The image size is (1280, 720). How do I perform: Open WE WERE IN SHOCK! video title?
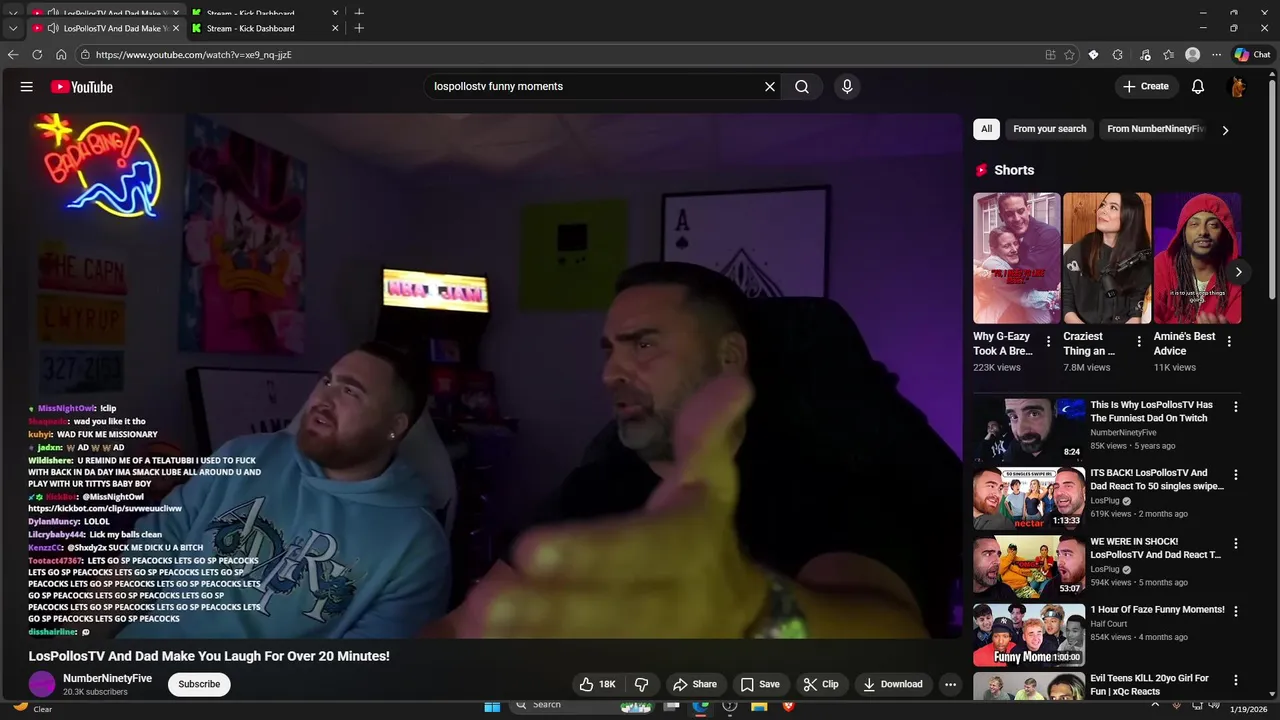pyautogui.click(x=1156, y=548)
